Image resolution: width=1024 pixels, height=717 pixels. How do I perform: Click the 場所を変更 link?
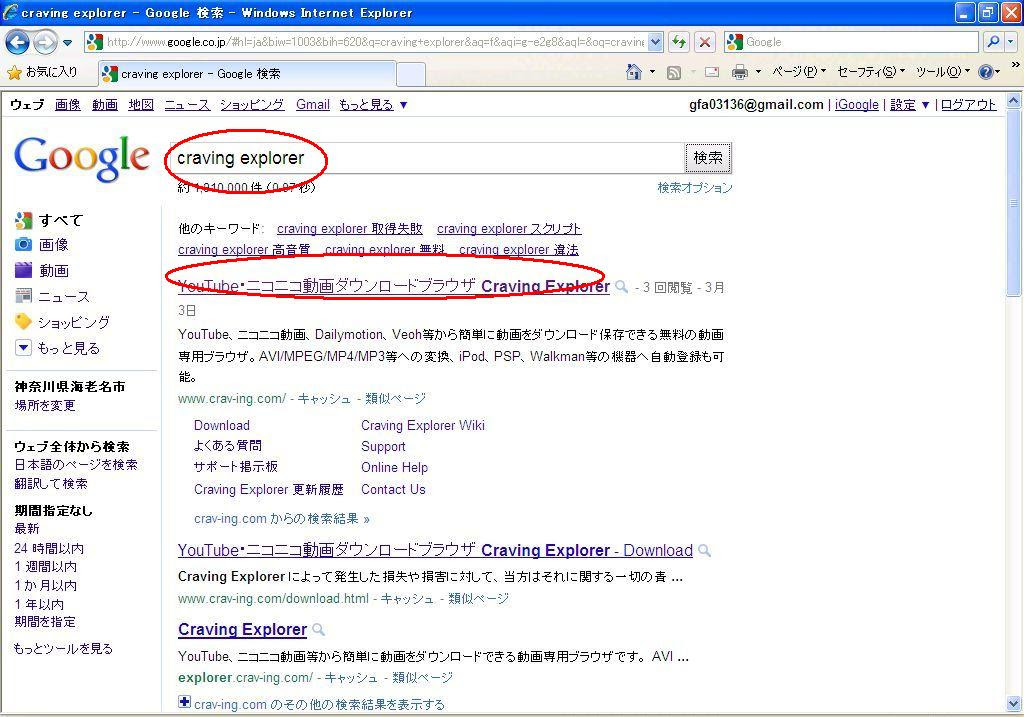coord(45,406)
